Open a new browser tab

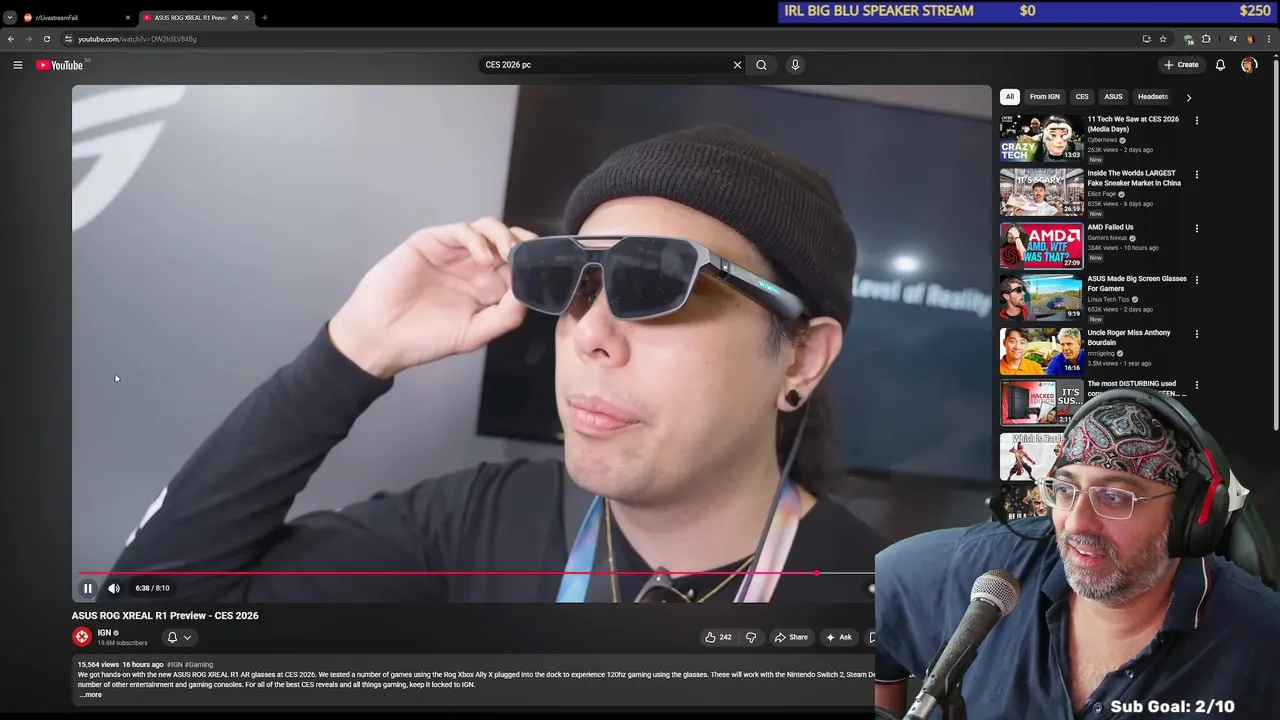(265, 17)
